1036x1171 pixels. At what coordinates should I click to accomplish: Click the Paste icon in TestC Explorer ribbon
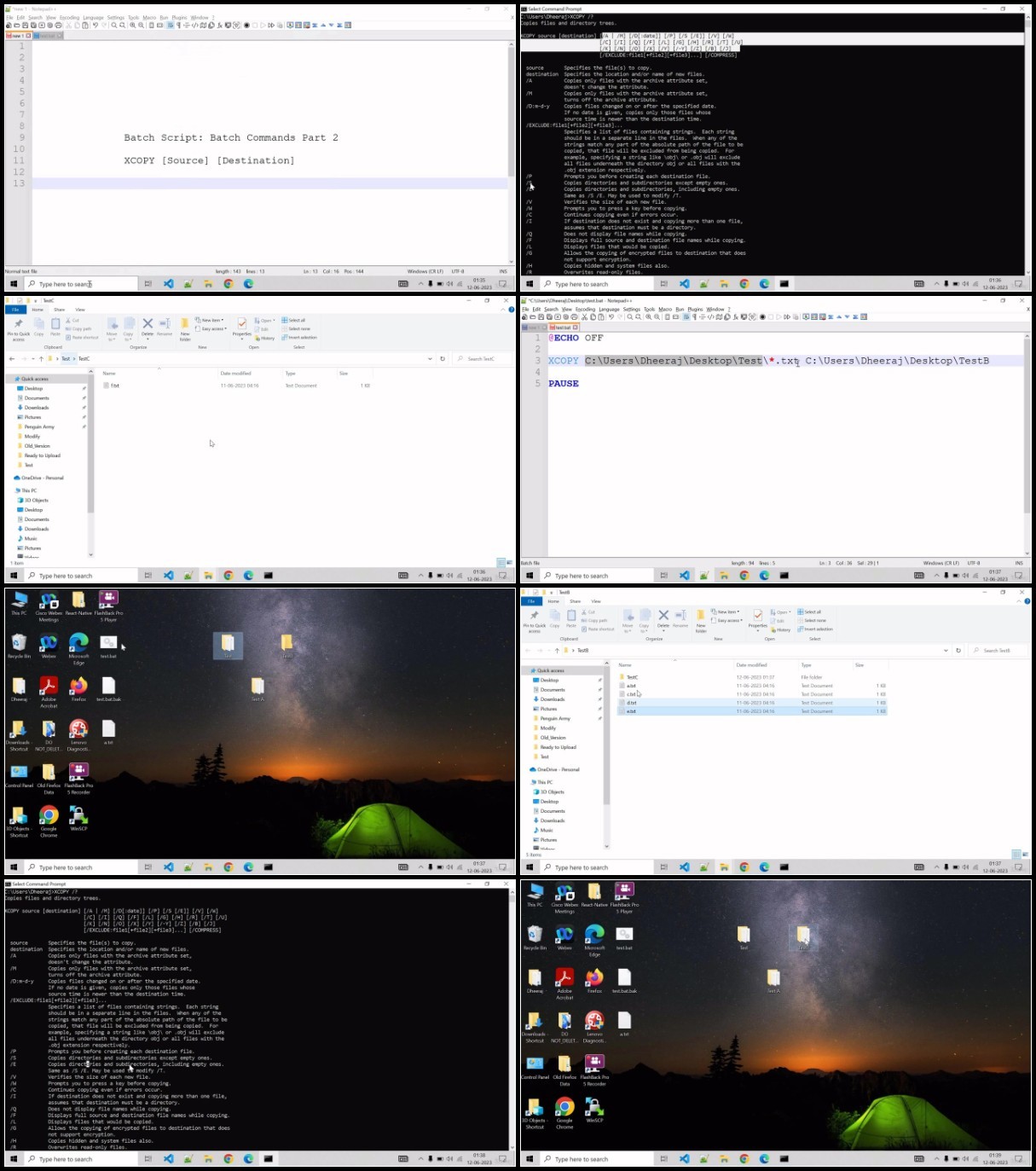[x=55, y=327]
